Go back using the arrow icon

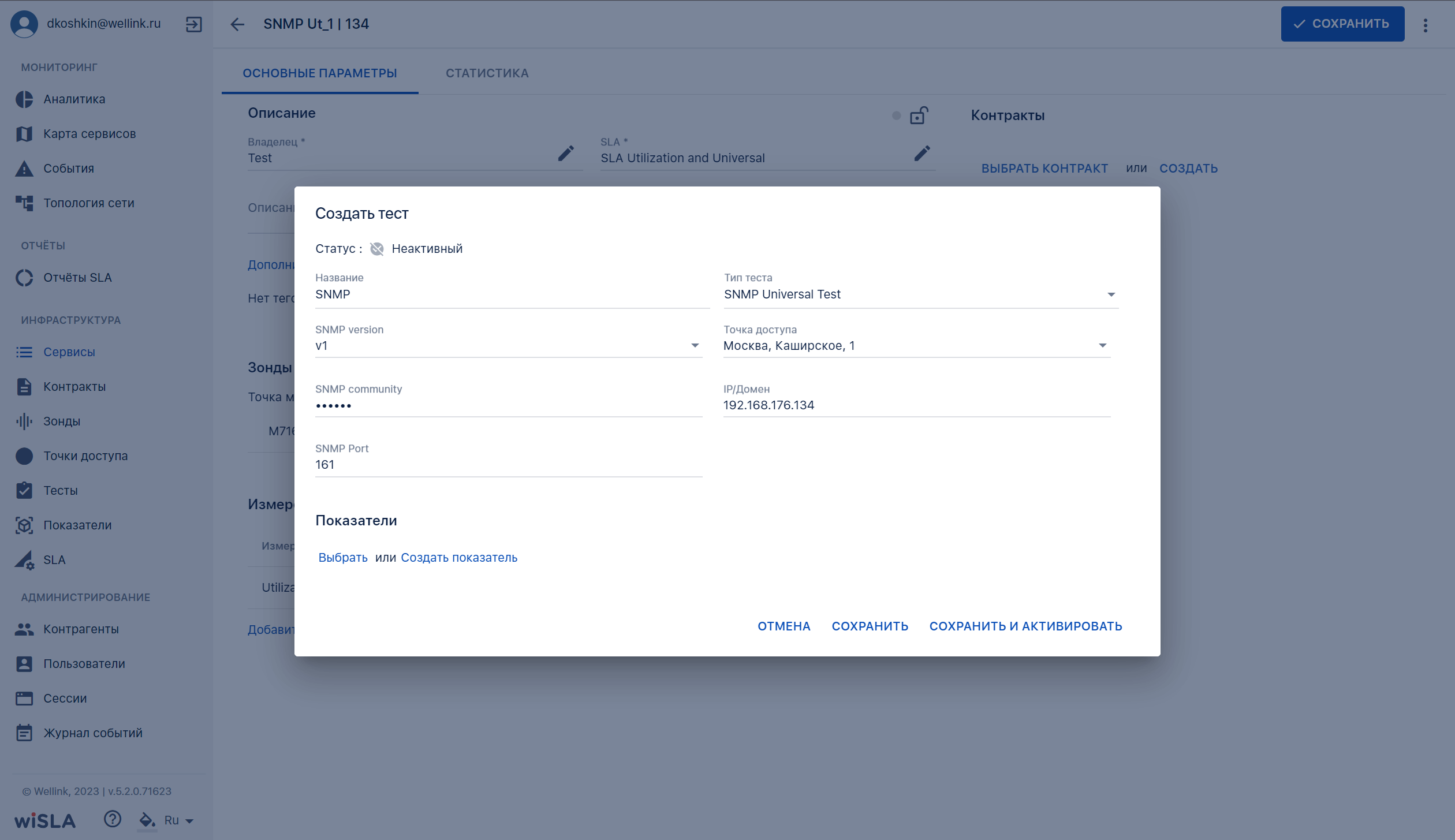(x=237, y=24)
